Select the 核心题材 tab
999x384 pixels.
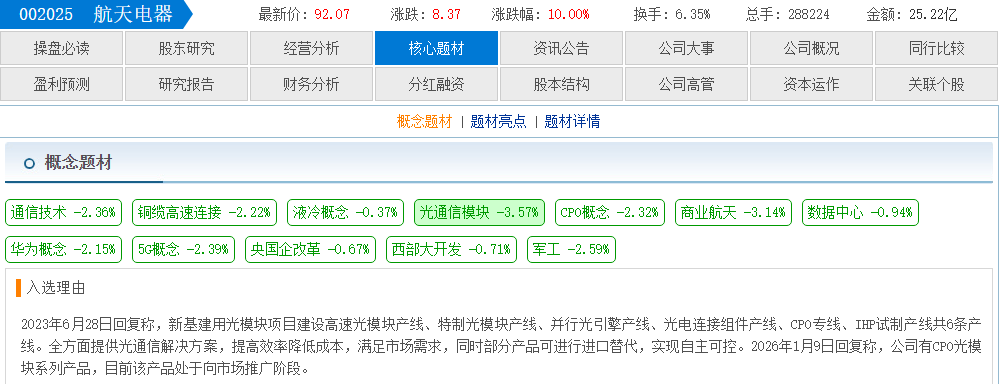point(436,48)
